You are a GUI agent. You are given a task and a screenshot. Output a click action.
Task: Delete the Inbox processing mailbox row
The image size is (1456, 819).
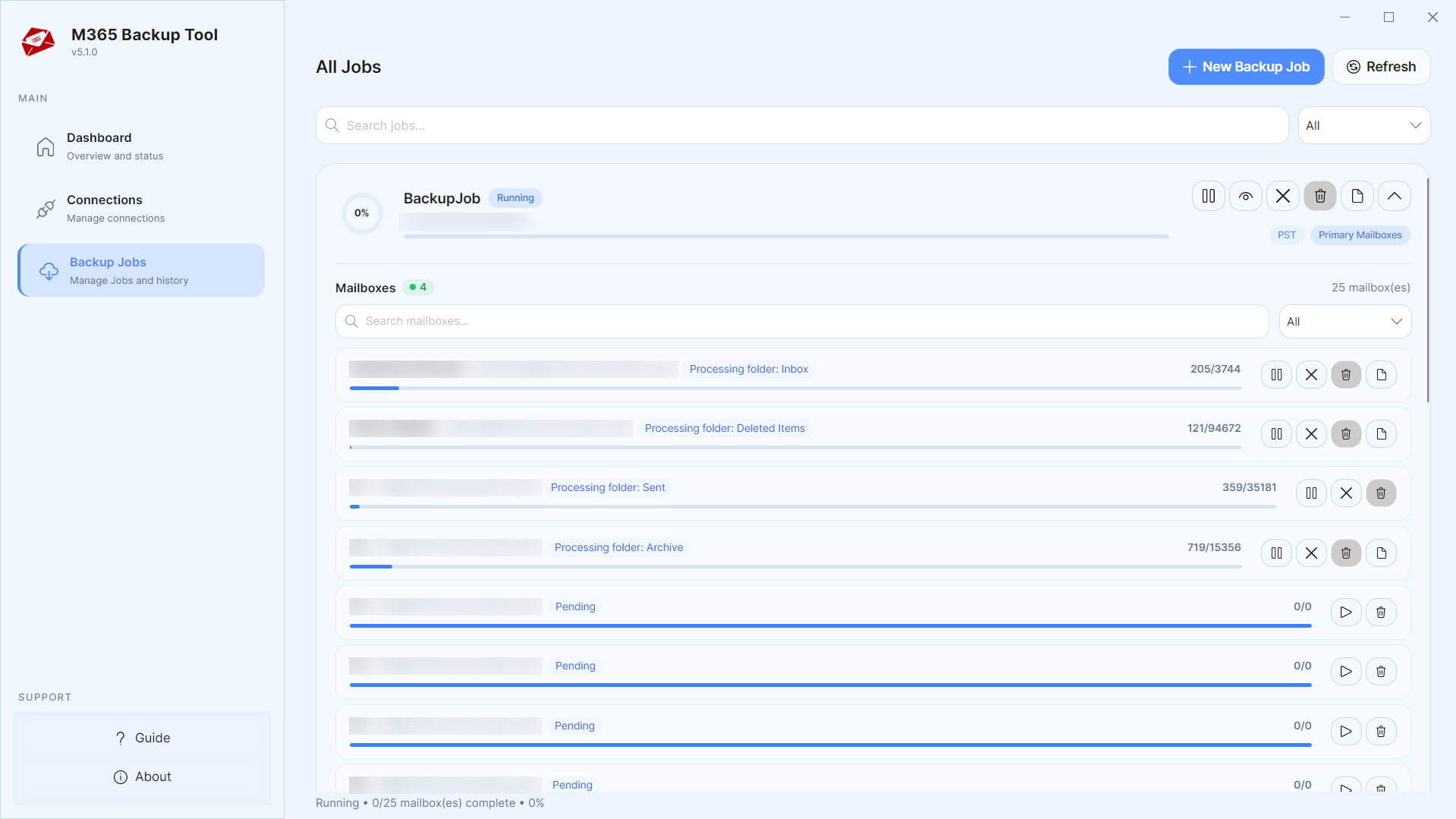click(x=1346, y=375)
